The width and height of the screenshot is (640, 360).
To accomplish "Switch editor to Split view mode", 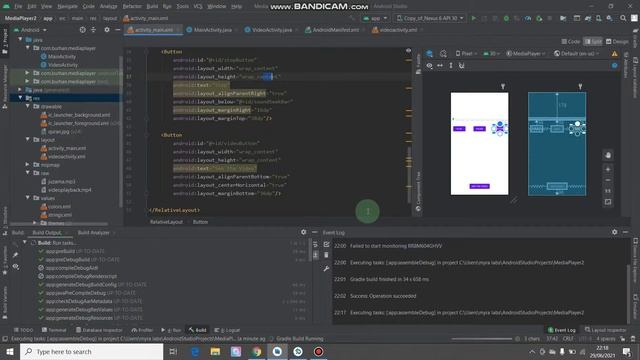I will point(593,41).
